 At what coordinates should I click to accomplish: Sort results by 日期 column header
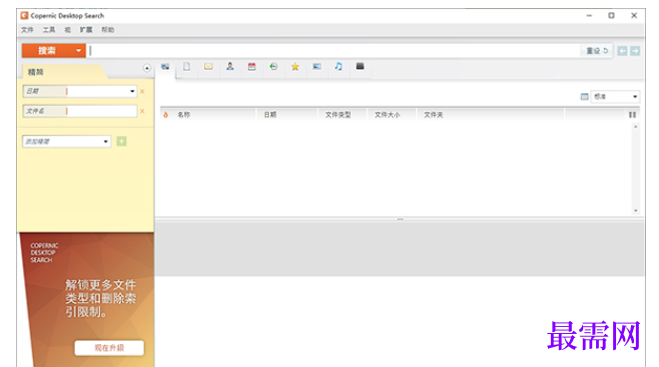tap(270, 115)
